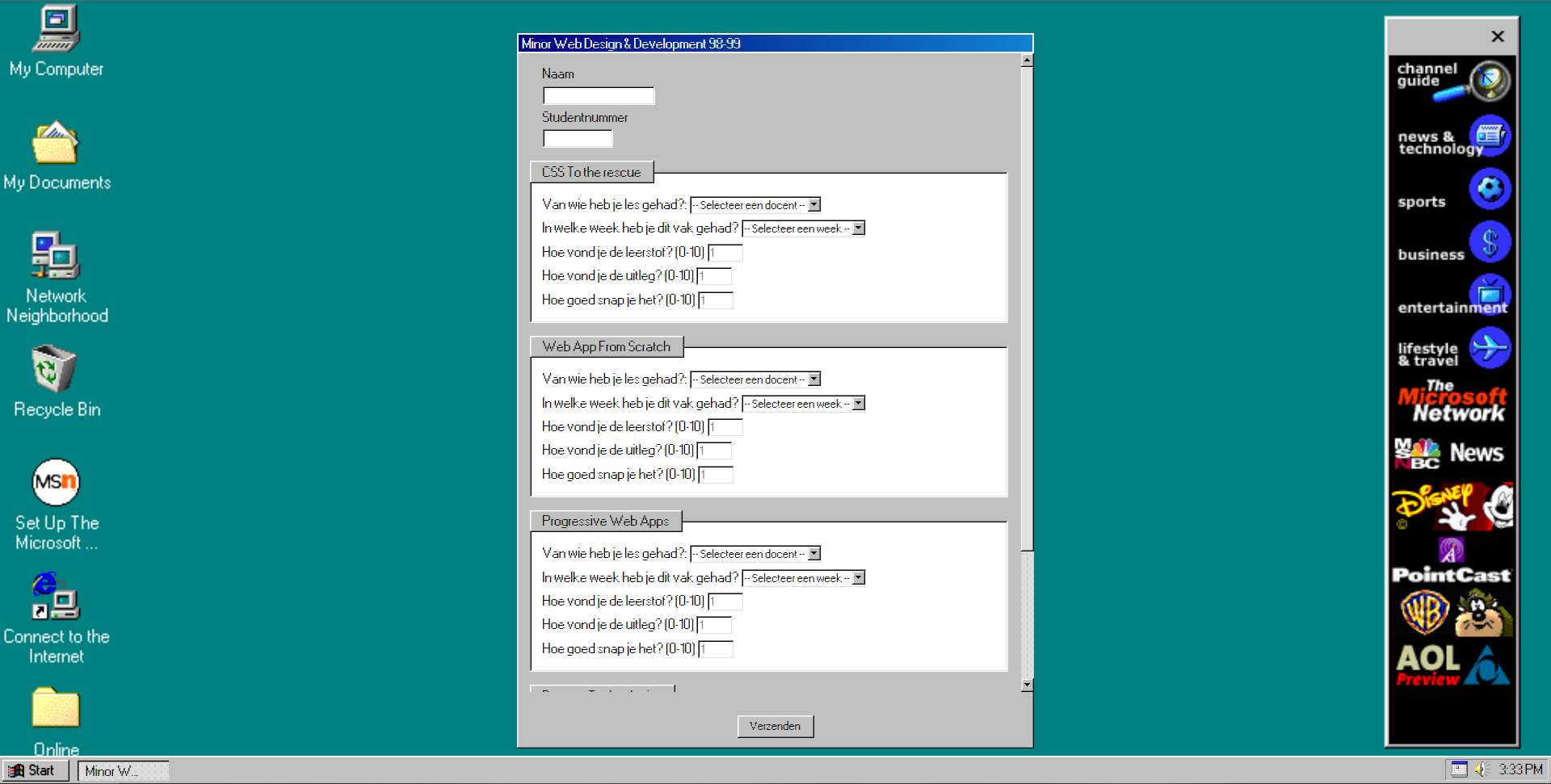The height and width of the screenshot is (784, 1551).
Task: Click the volume speaker tray icon
Action: pos(1481,769)
